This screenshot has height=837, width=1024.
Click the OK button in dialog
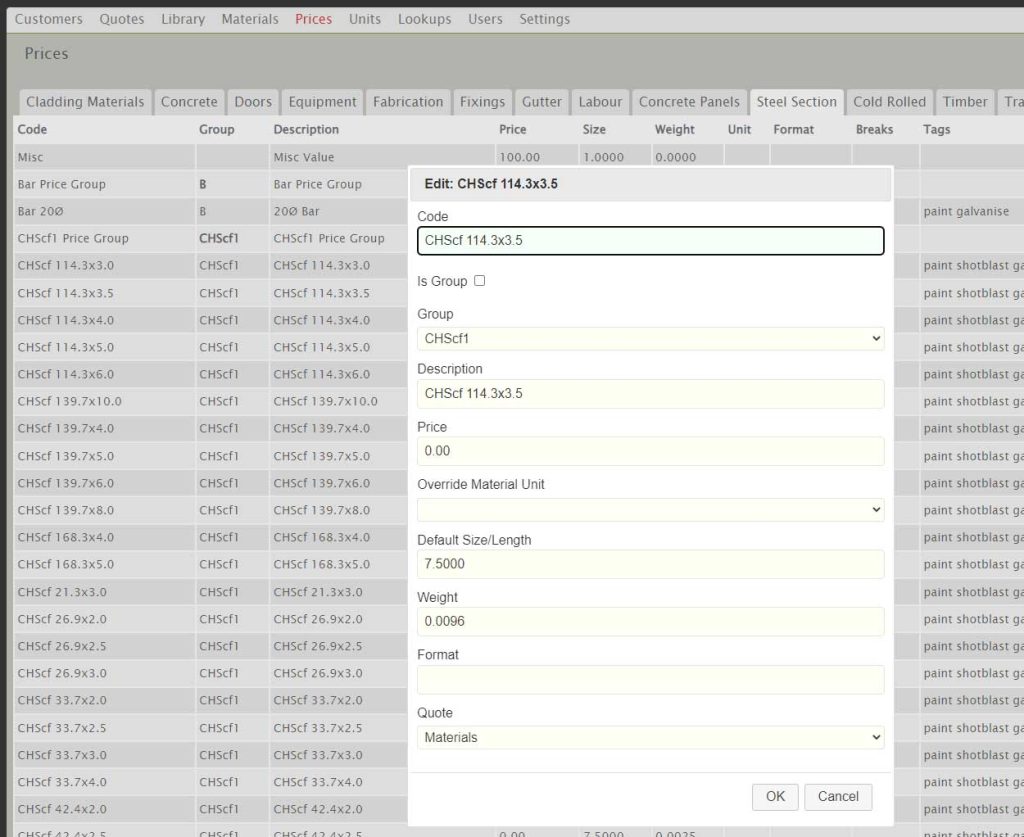tap(775, 797)
